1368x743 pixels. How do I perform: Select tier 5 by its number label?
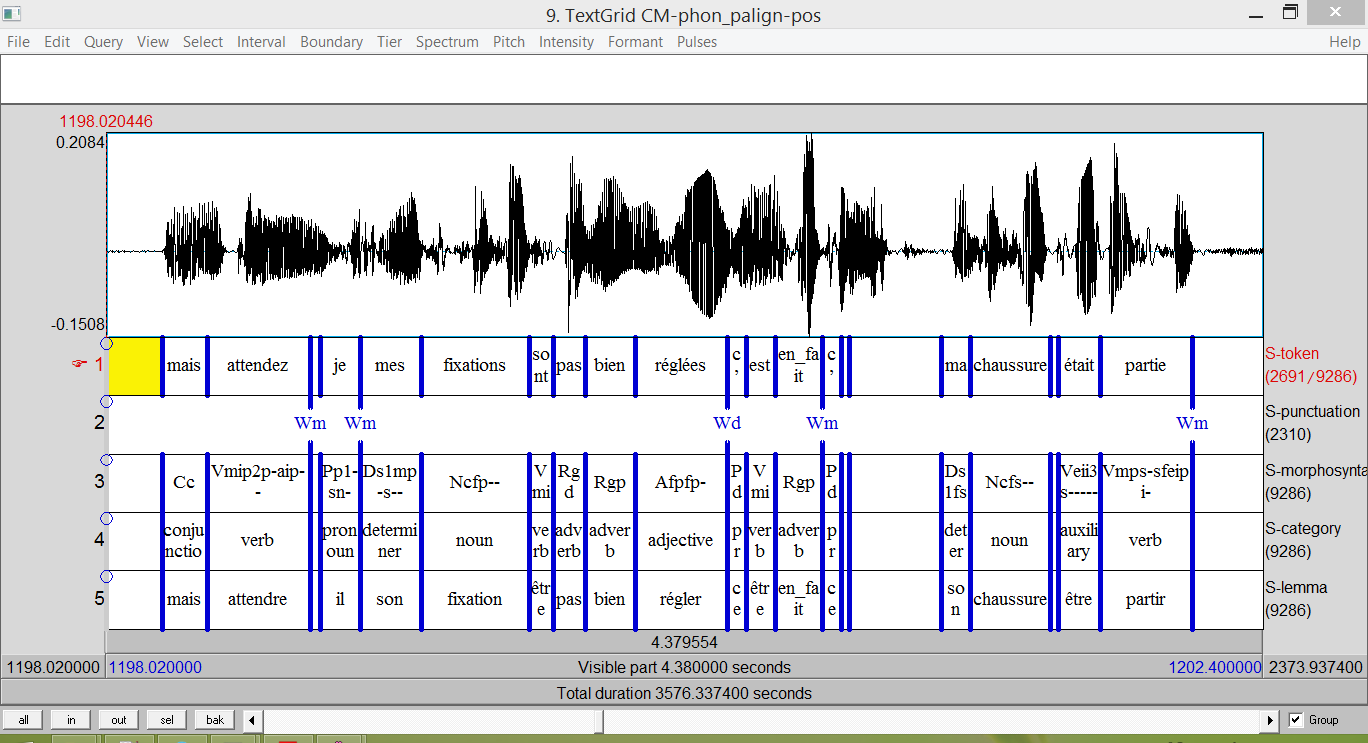[x=99, y=600]
